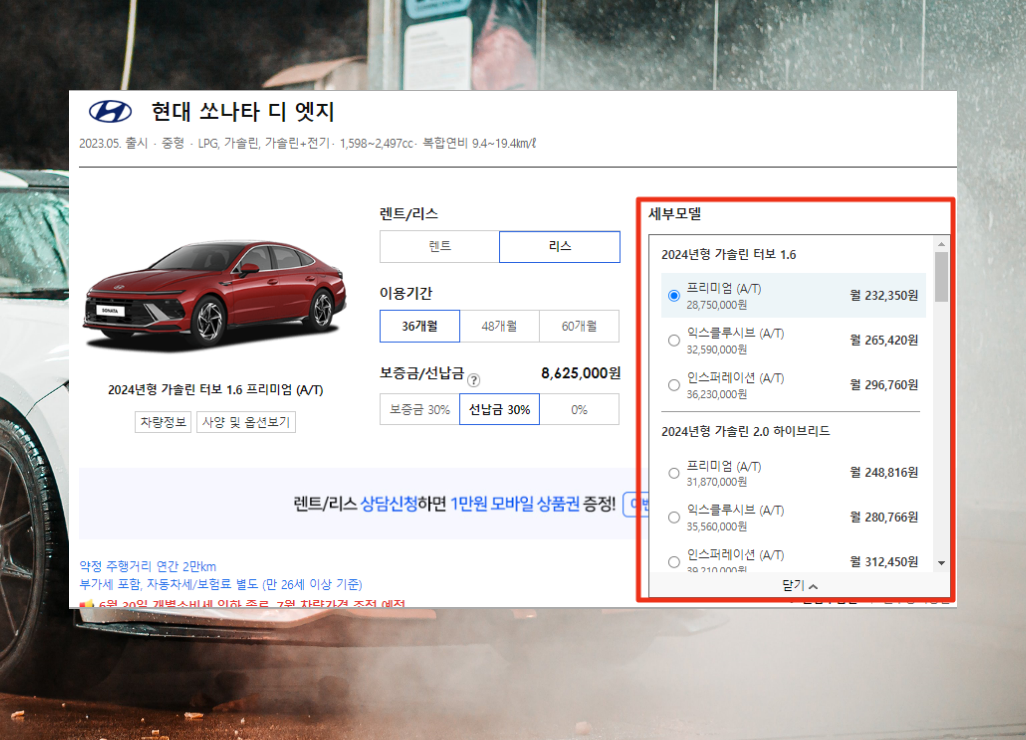Click the model list scroll-down arrow
The image size is (1026, 740).
[941, 563]
